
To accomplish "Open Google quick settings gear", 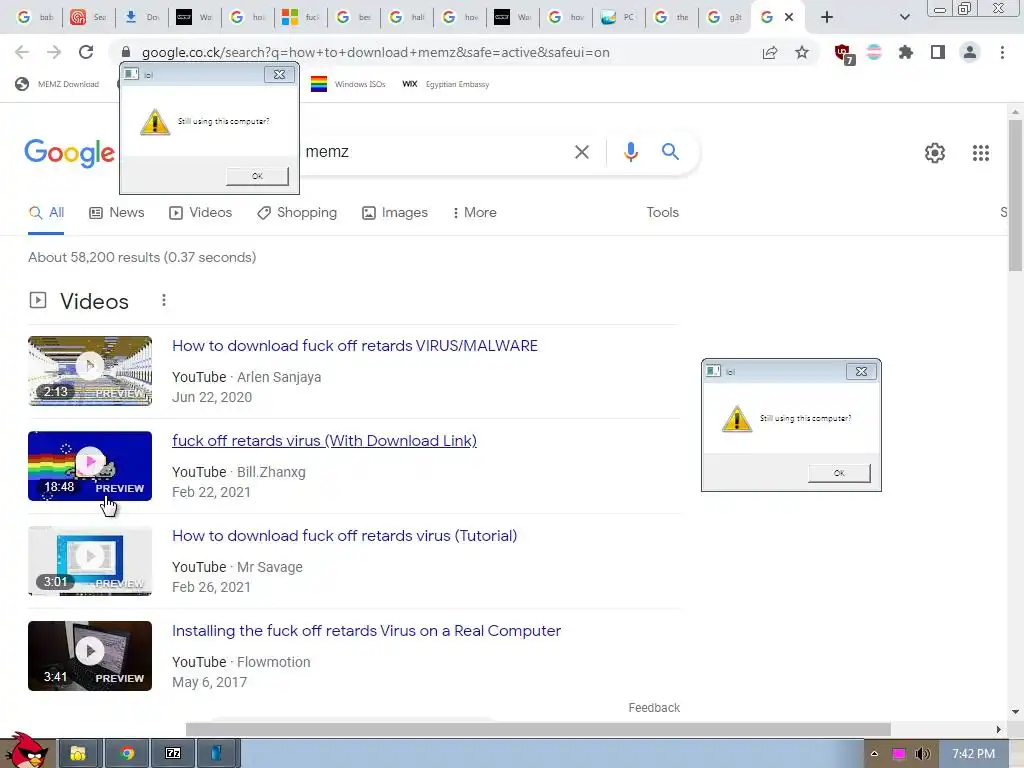I will click(x=935, y=153).
